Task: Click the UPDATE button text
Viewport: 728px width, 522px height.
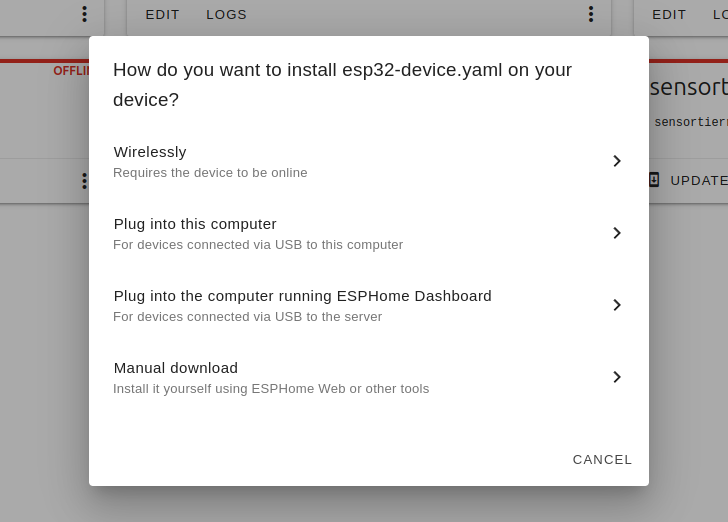Action: tap(698, 180)
